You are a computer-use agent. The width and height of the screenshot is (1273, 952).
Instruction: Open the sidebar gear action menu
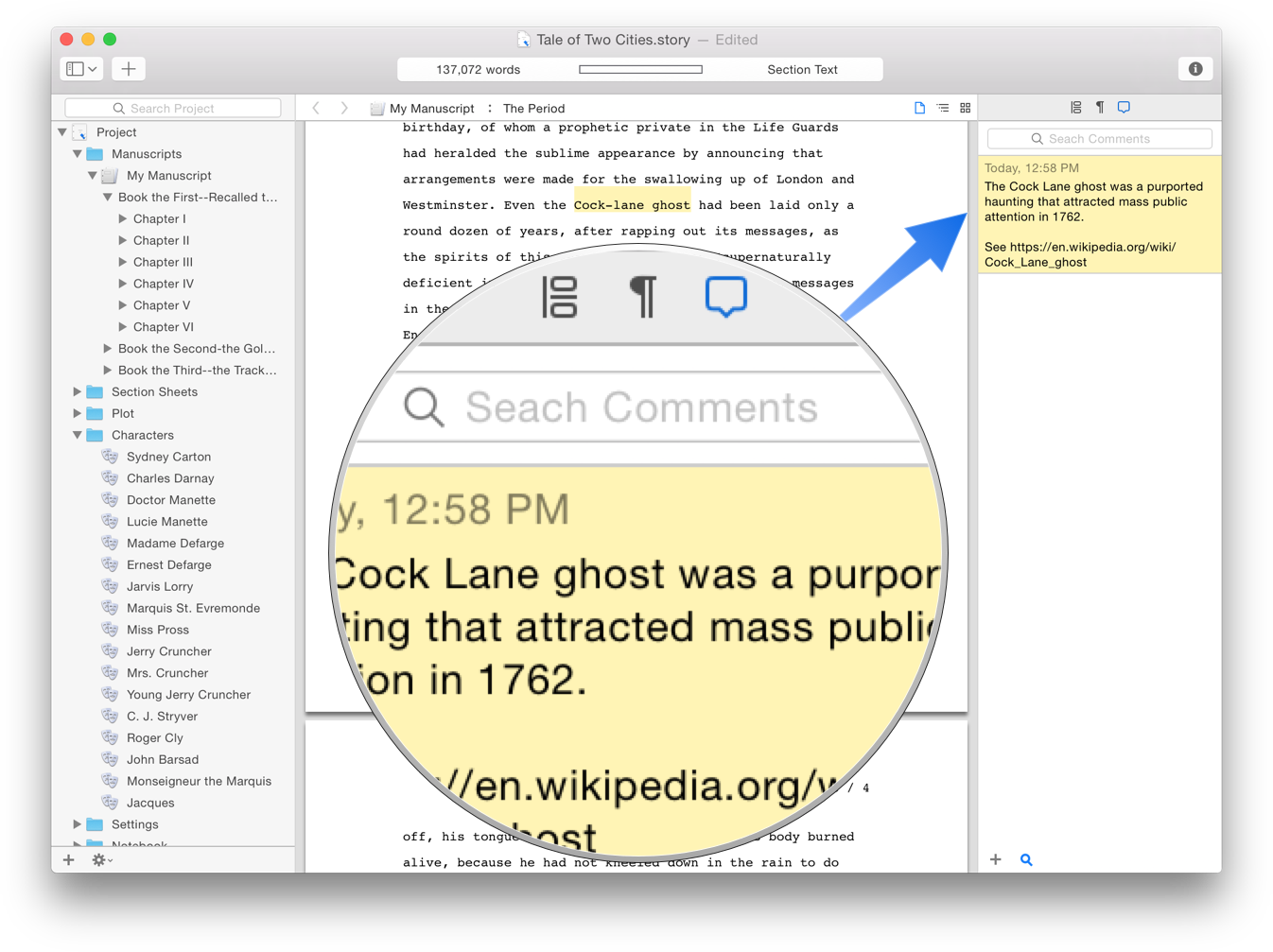pyautogui.click(x=101, y=859)
